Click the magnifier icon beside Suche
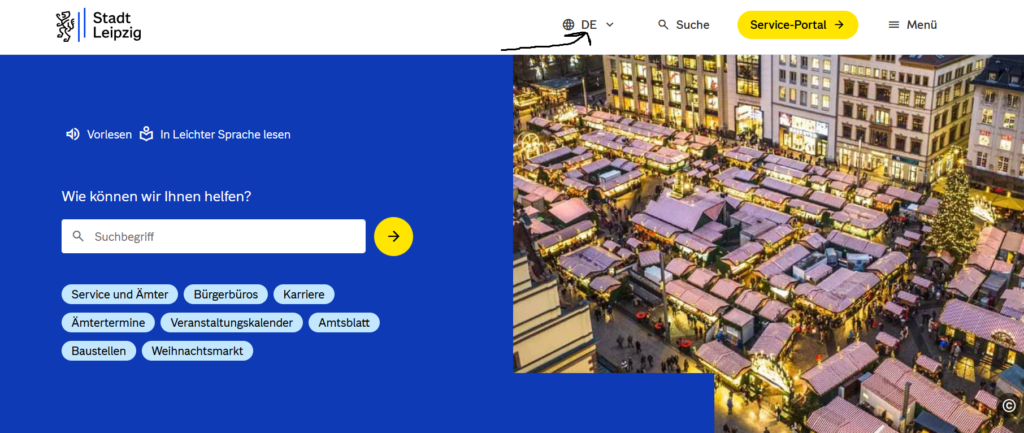 point(664,25)
